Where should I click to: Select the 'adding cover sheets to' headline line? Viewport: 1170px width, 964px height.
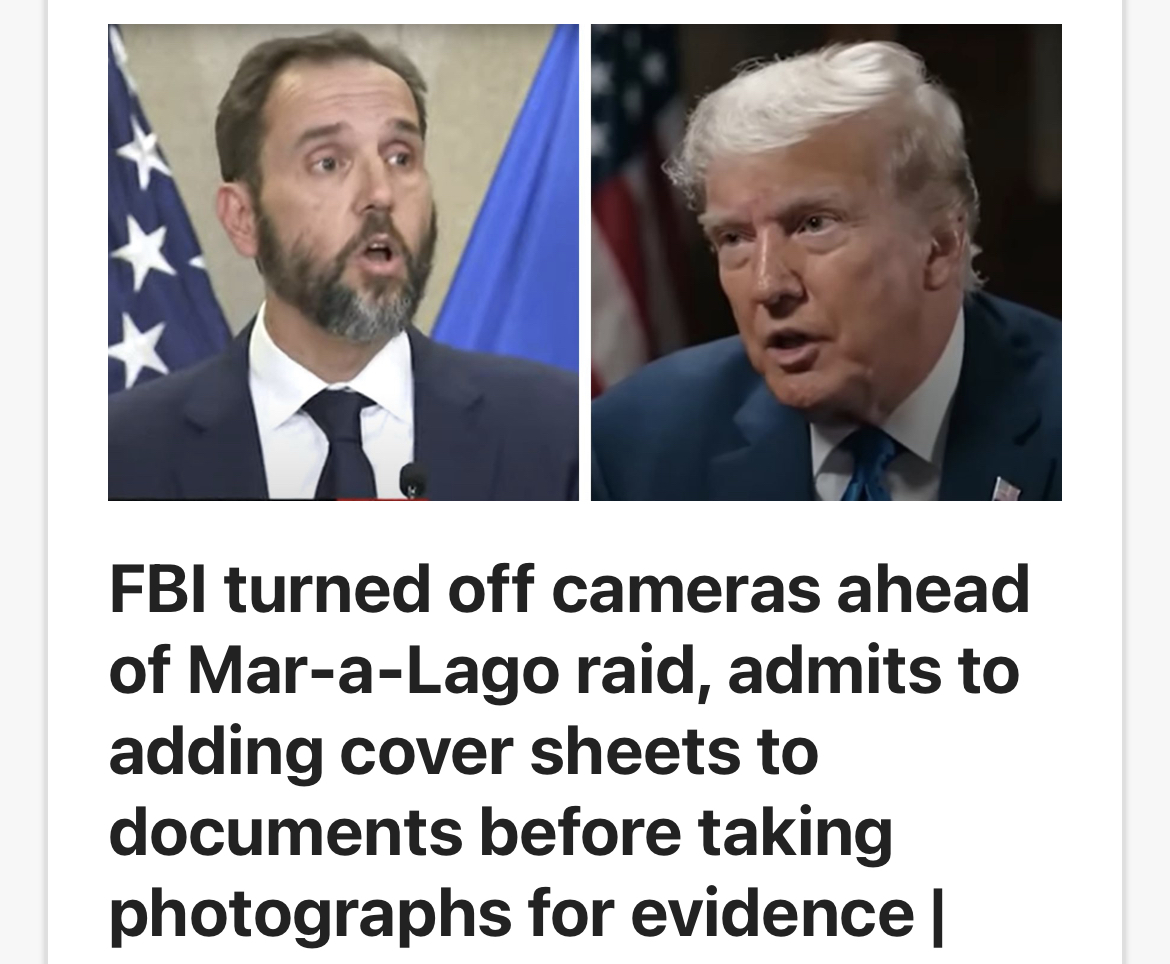tap(463, 751)
